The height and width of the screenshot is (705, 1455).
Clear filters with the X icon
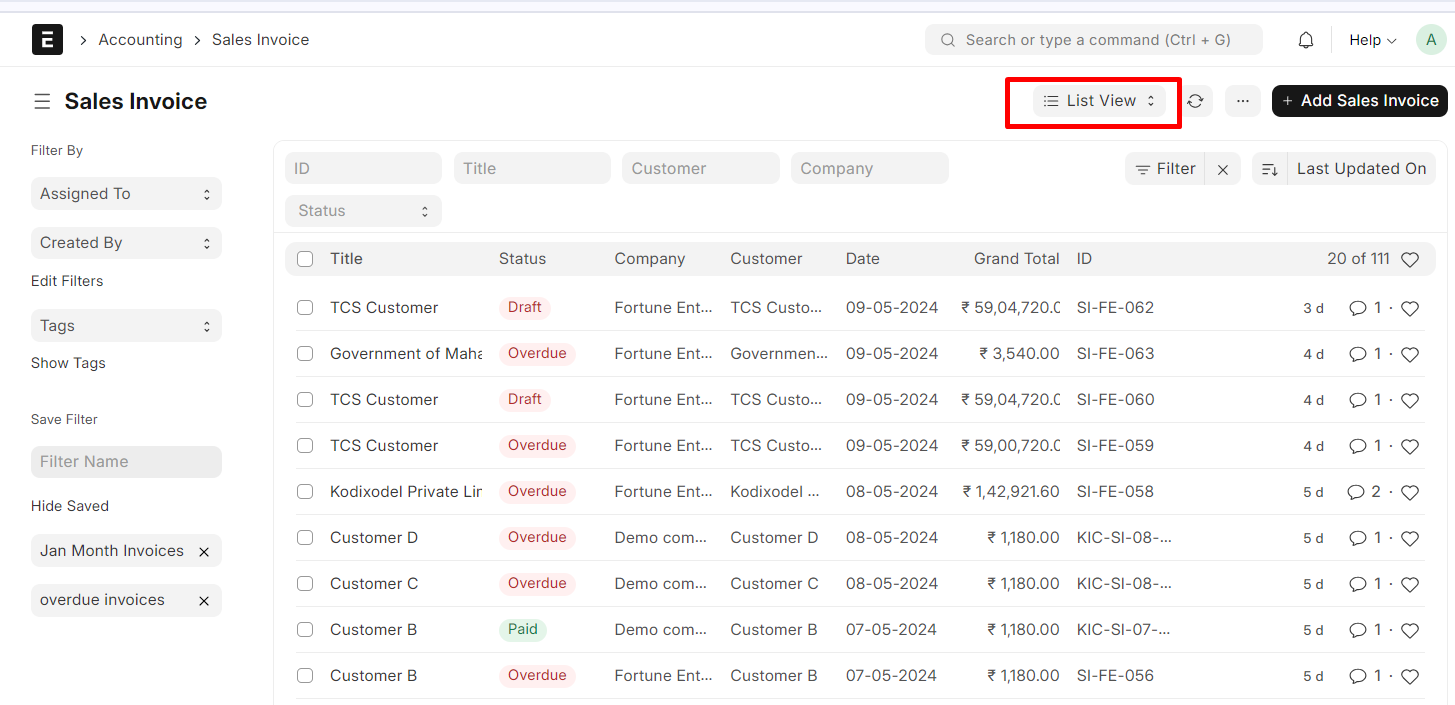tap(1223, 169)
